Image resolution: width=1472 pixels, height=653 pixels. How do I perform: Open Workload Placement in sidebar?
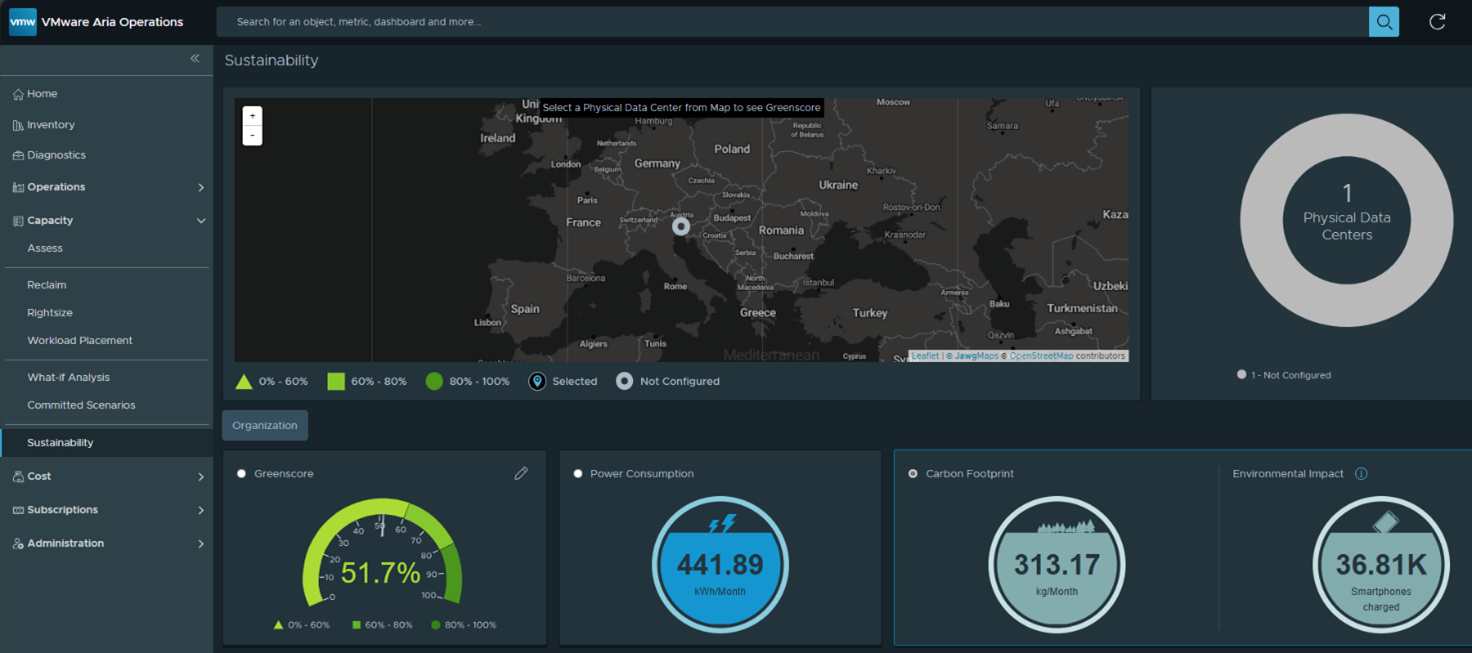tap(80, 341)
